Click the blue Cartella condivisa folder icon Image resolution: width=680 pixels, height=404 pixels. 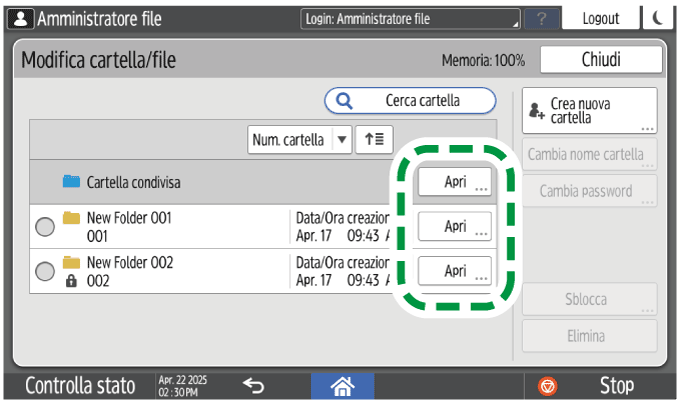71,181
